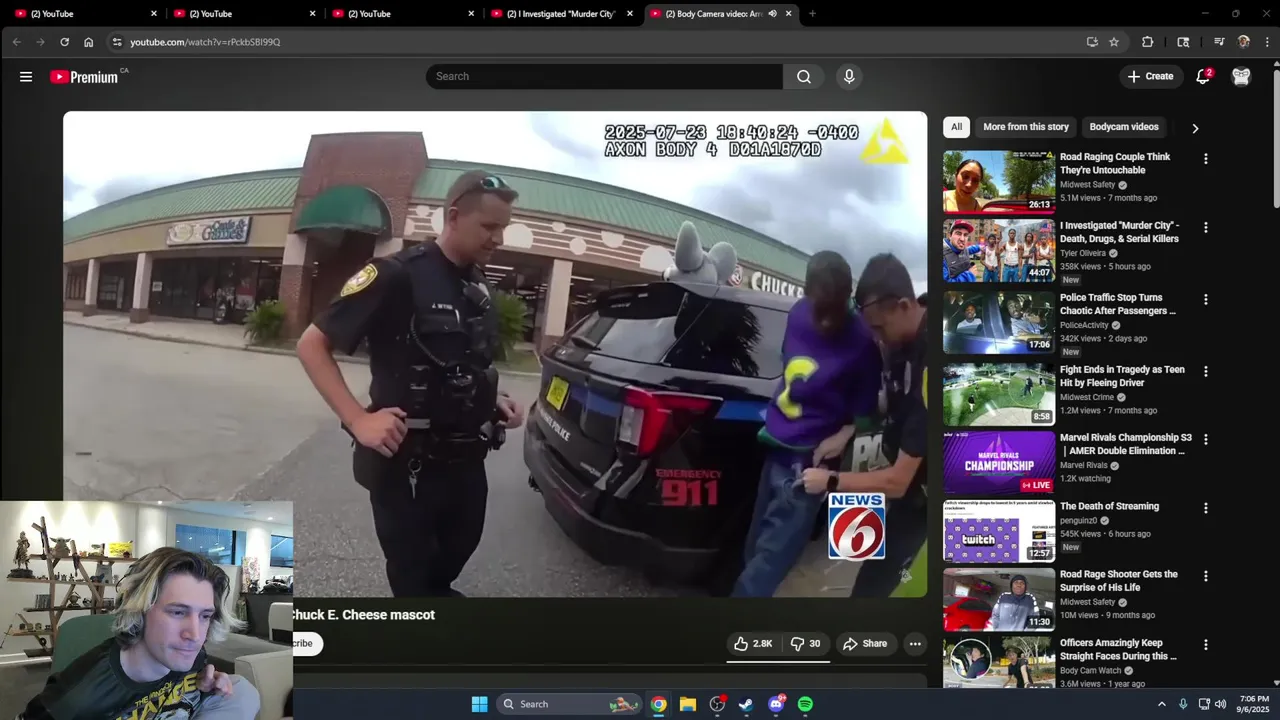Select the All filter chip
This screenshot has width=1280, height=720.
pyautogui.click(x=956, y=127)
